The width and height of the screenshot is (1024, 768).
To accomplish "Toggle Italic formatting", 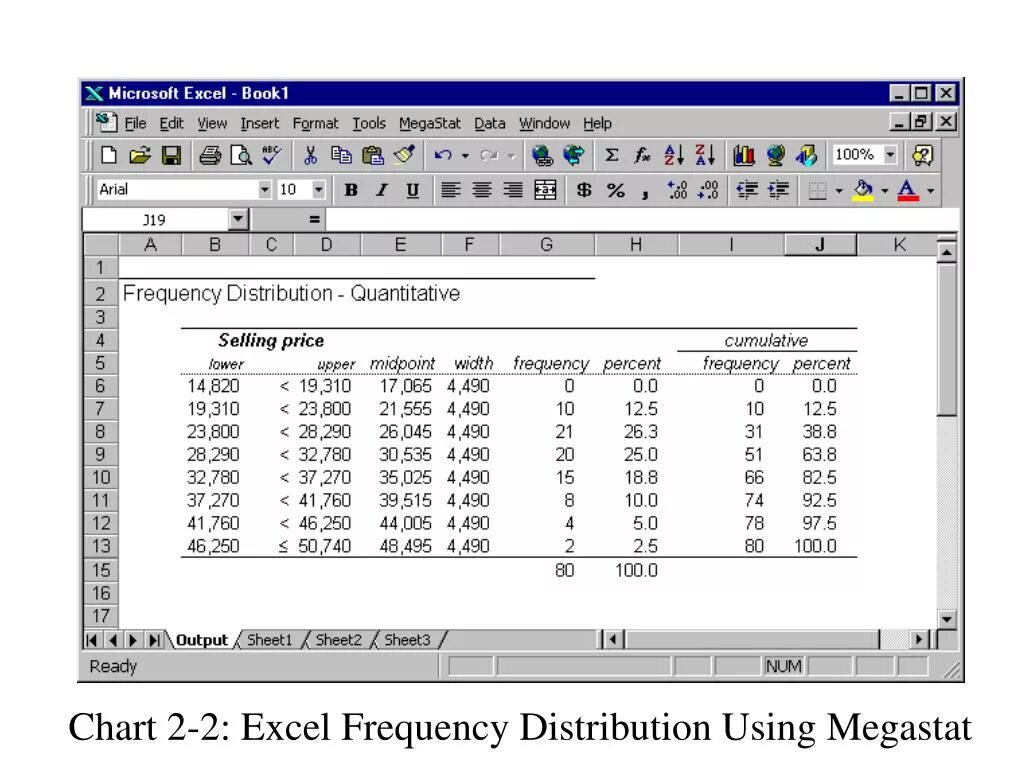I will (x=382, y=190).
